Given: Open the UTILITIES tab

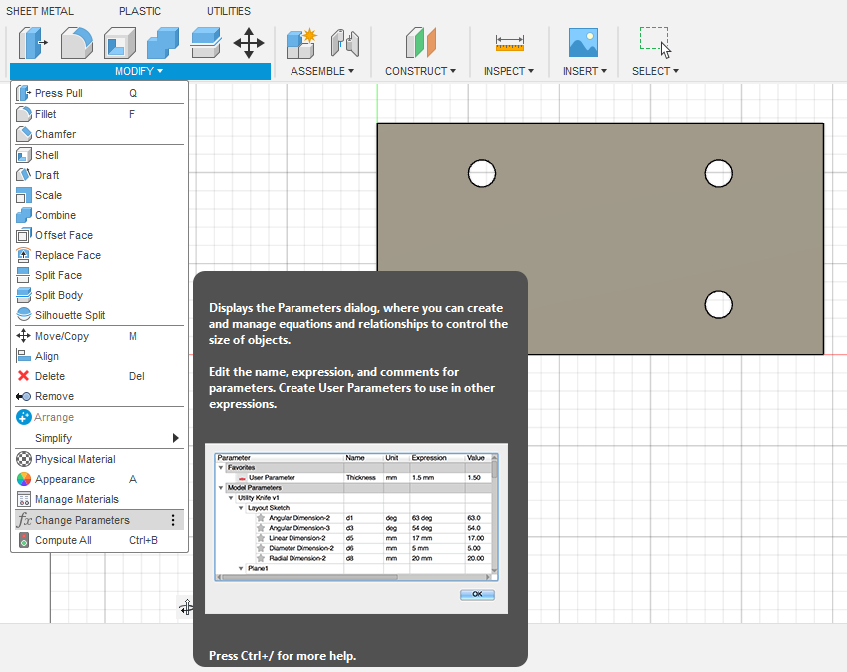Looking at the screenshot, I should [x=229, y=11].
